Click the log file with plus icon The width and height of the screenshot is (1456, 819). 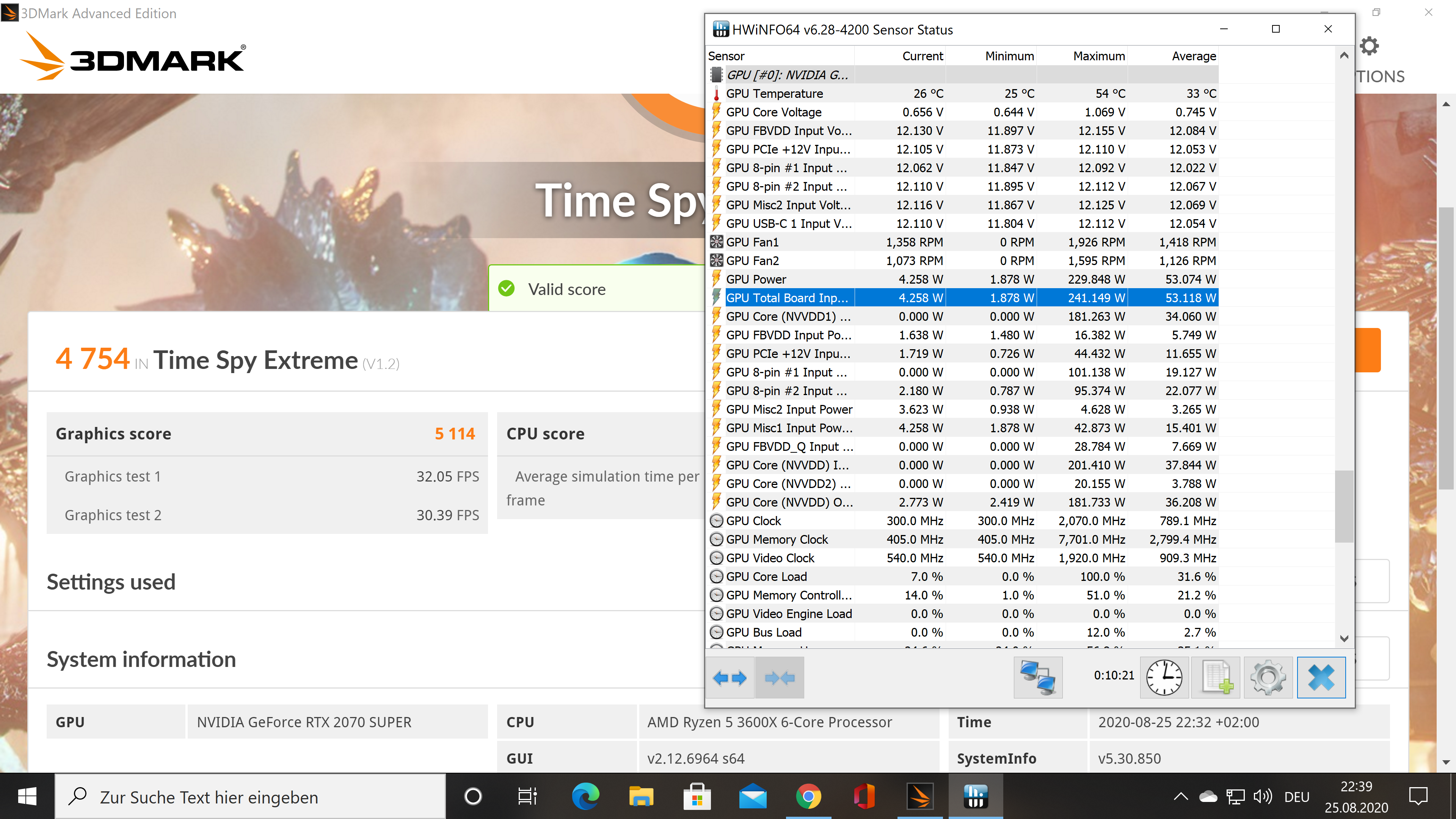tap(1216, 677)
